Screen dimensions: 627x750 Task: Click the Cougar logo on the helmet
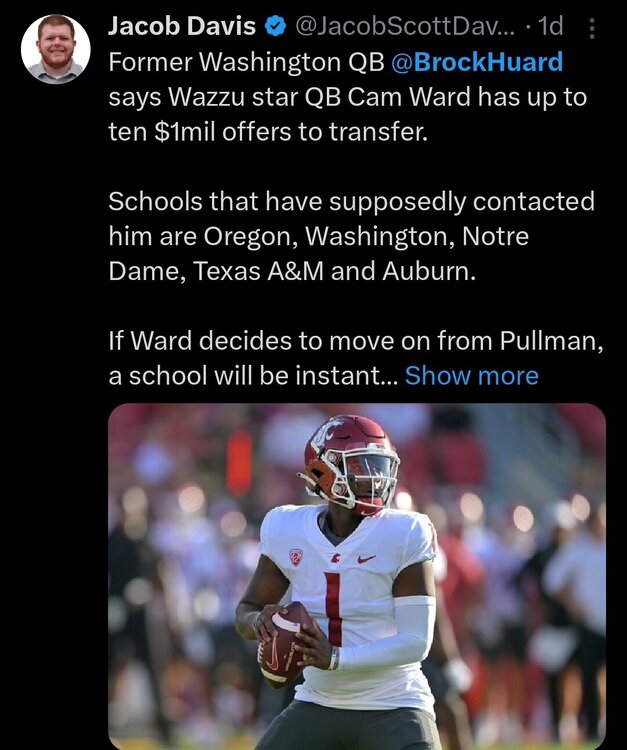(x=323, y=433)
